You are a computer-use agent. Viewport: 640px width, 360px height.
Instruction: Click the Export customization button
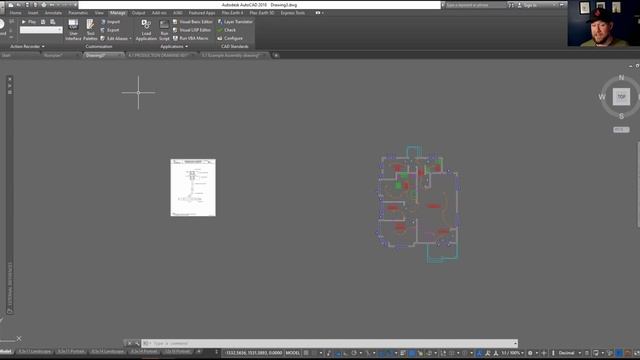coord(110,30)
